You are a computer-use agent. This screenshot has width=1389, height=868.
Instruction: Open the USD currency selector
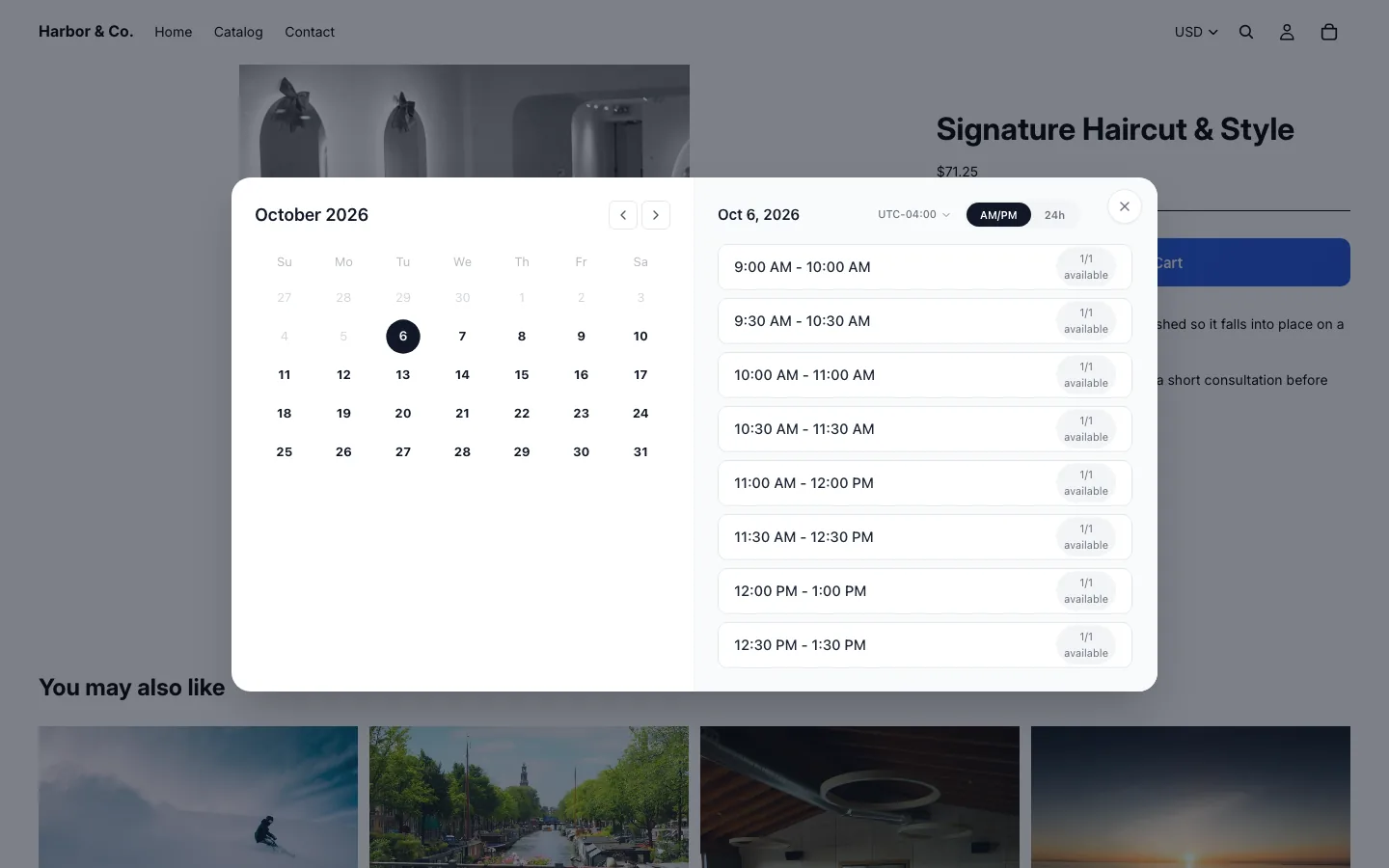(1196, 32)
